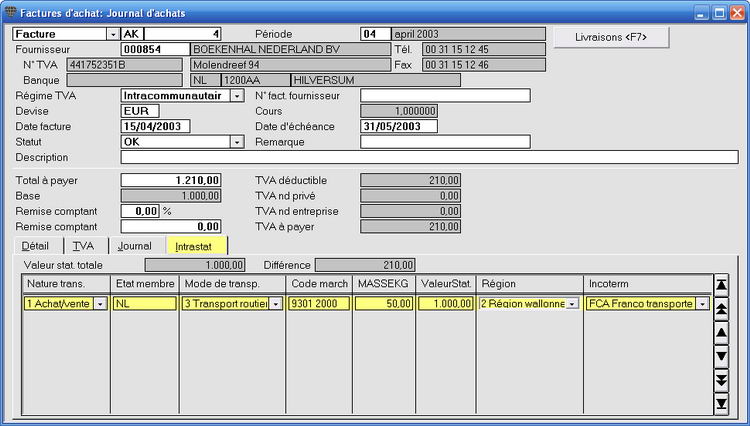750x426 pixels.
Task: Click the Description input field
Action: 430,157
